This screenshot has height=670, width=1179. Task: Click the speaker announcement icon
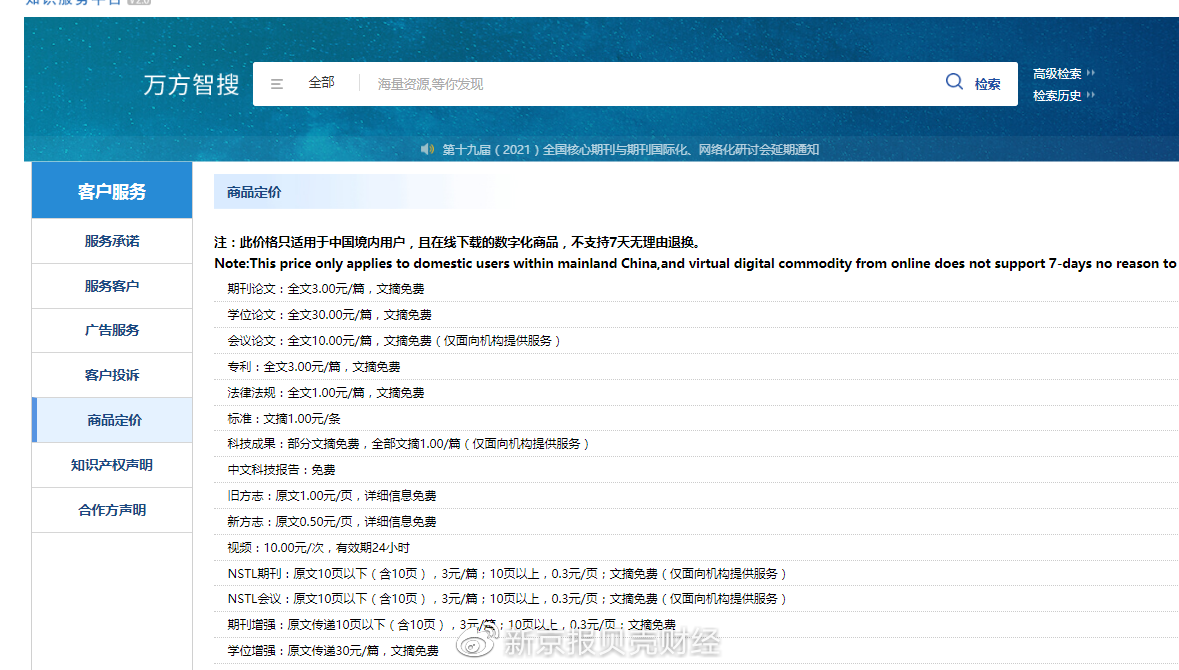pos(427,149)
